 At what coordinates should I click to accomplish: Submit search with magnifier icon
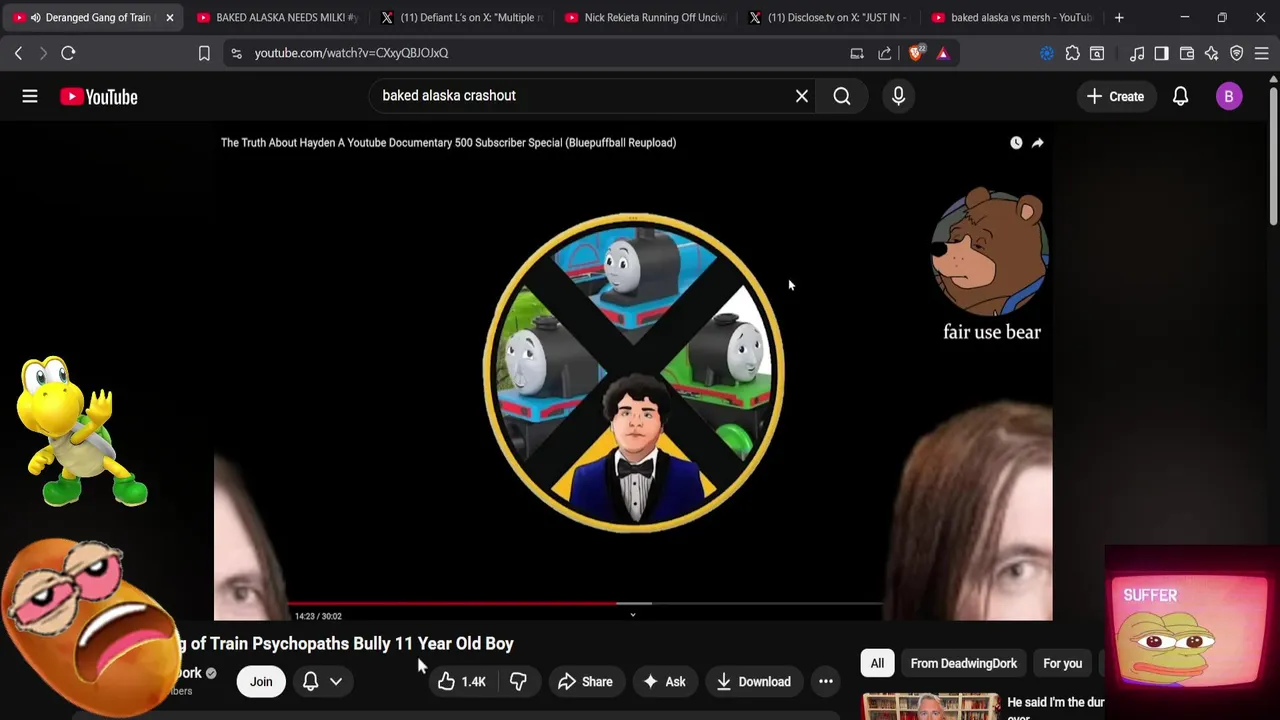[x=842, y=96]
